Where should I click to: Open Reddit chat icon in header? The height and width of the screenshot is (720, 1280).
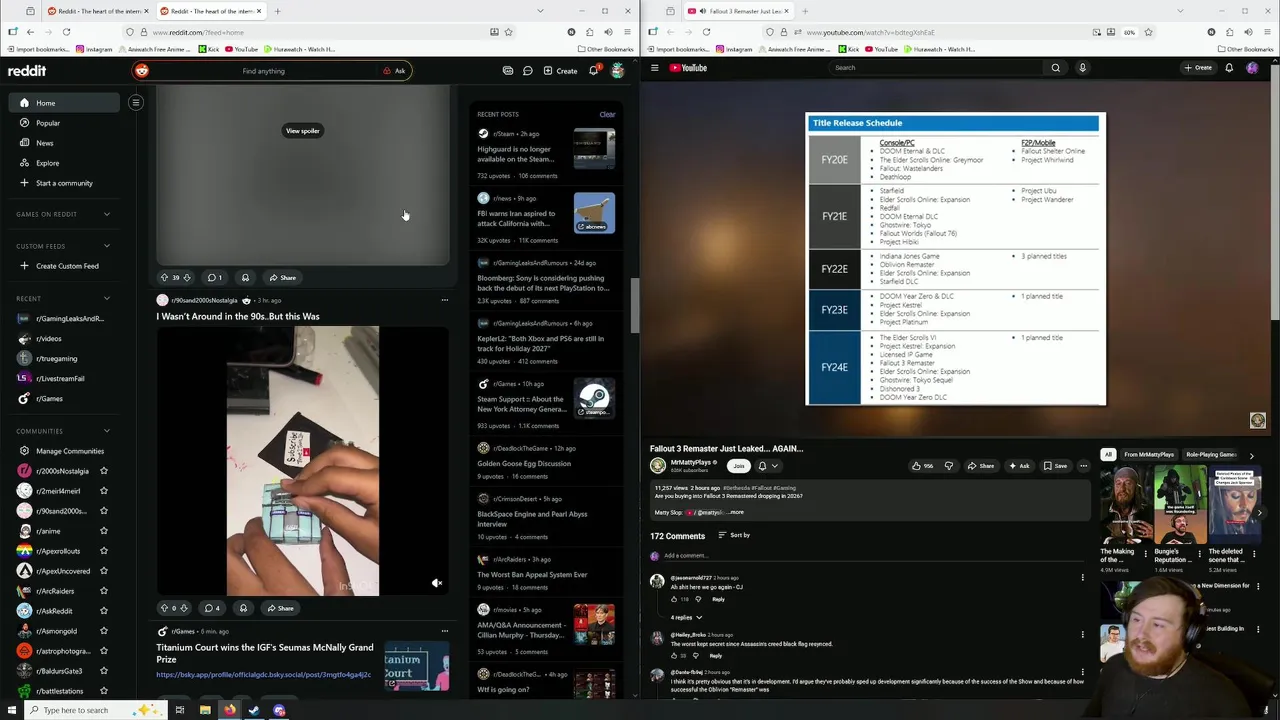(527, 71)
